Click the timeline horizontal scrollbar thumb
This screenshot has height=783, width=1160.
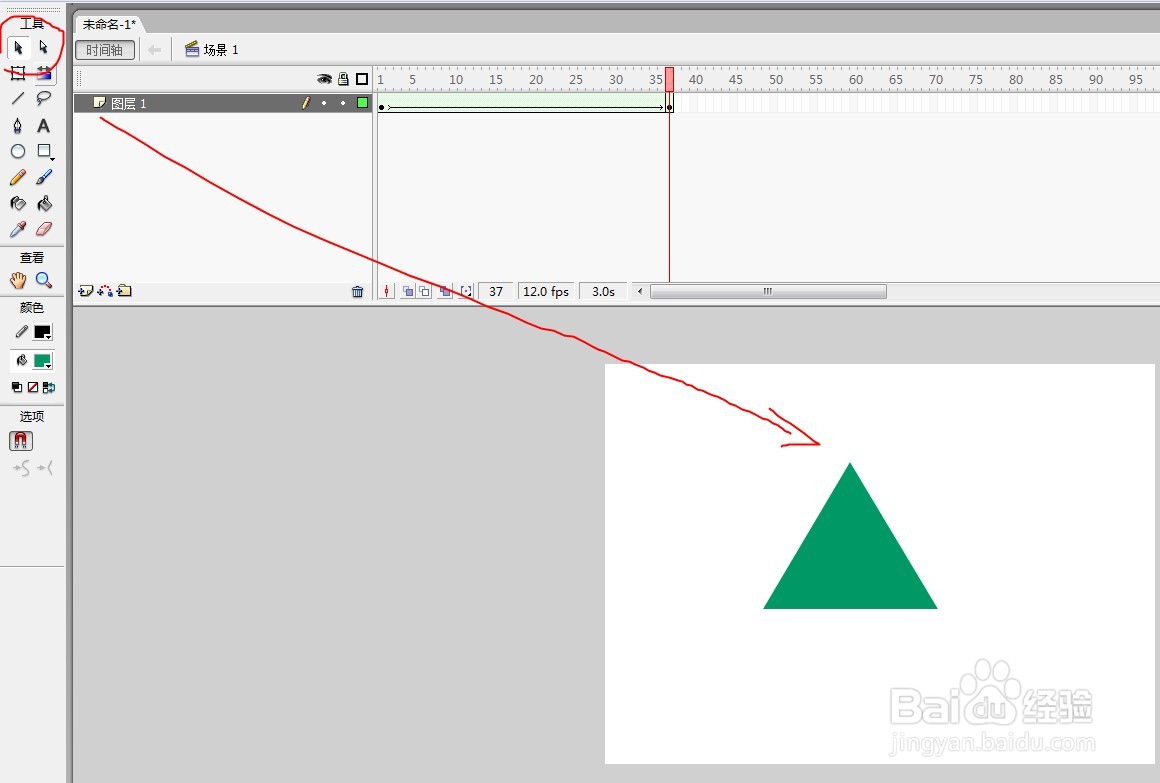[768, 292]
